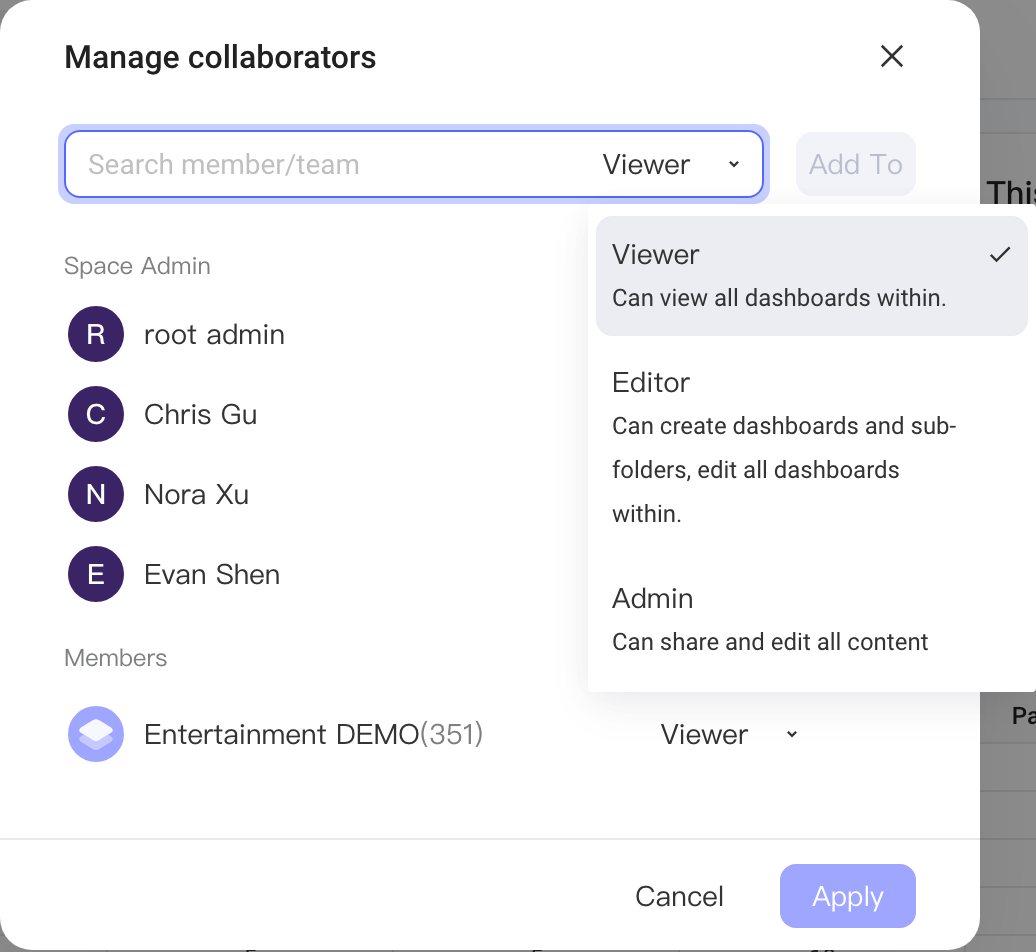Image resolution: width=1036 pixels, height=952 pixels.
Task: Click the Space Admin section label
Action: [137, 266]
